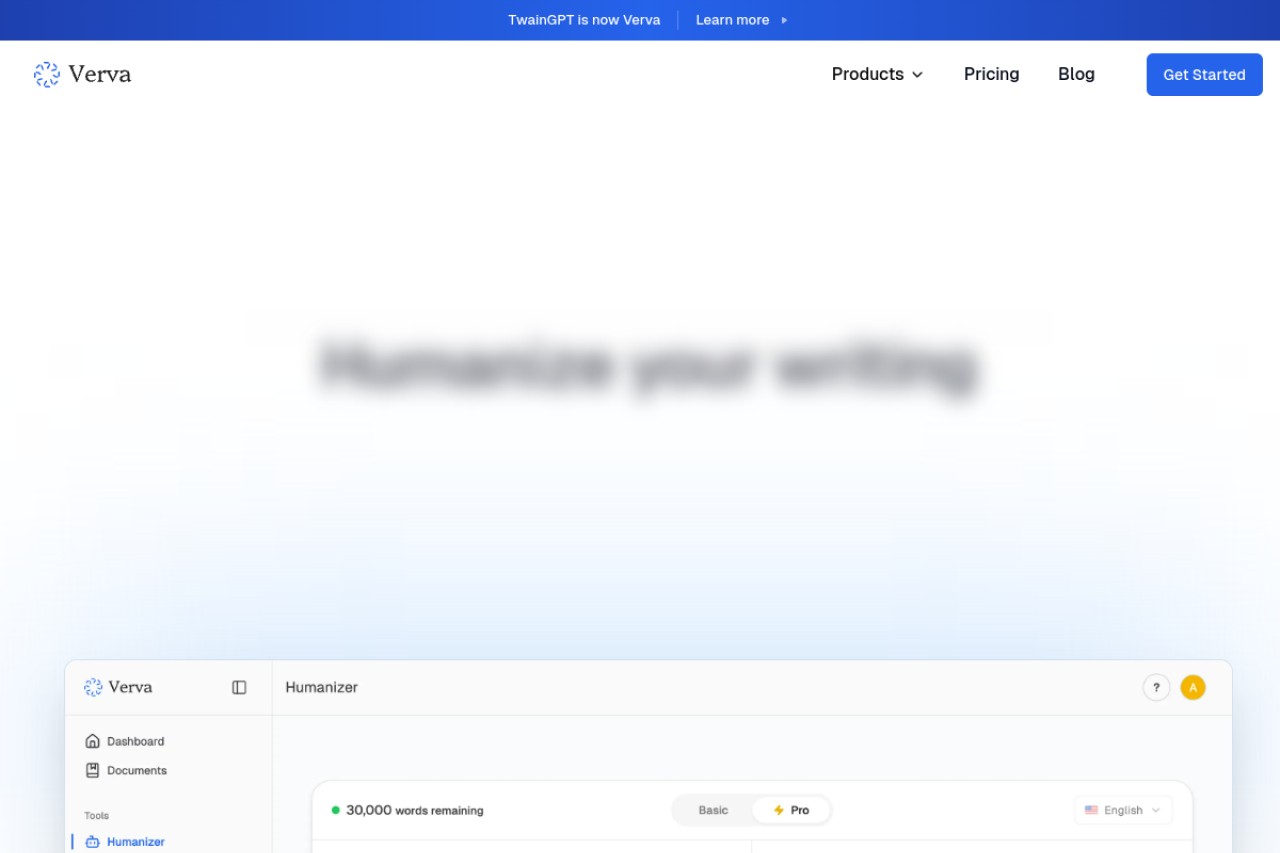Click the TwainGPT is now Verva announcement text
Screen dimensions: 1280x853
(584, 20)
